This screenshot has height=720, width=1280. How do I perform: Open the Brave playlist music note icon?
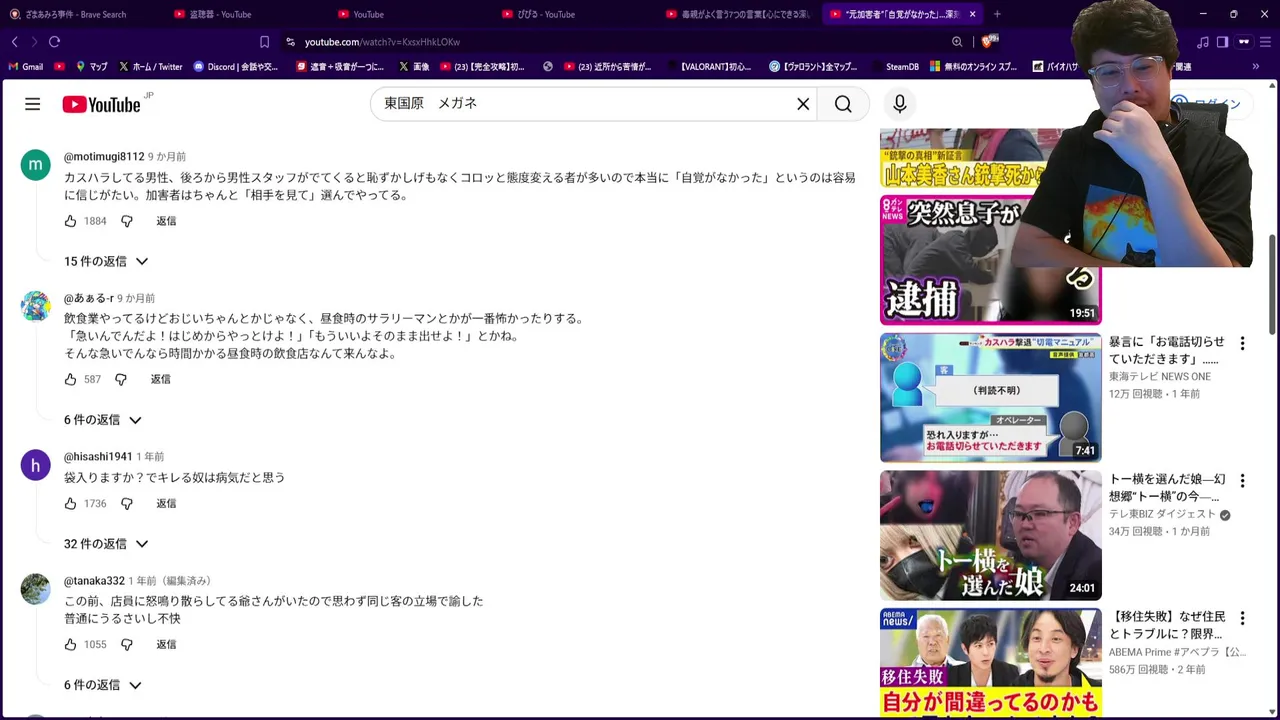click(x=1203, y=42)
